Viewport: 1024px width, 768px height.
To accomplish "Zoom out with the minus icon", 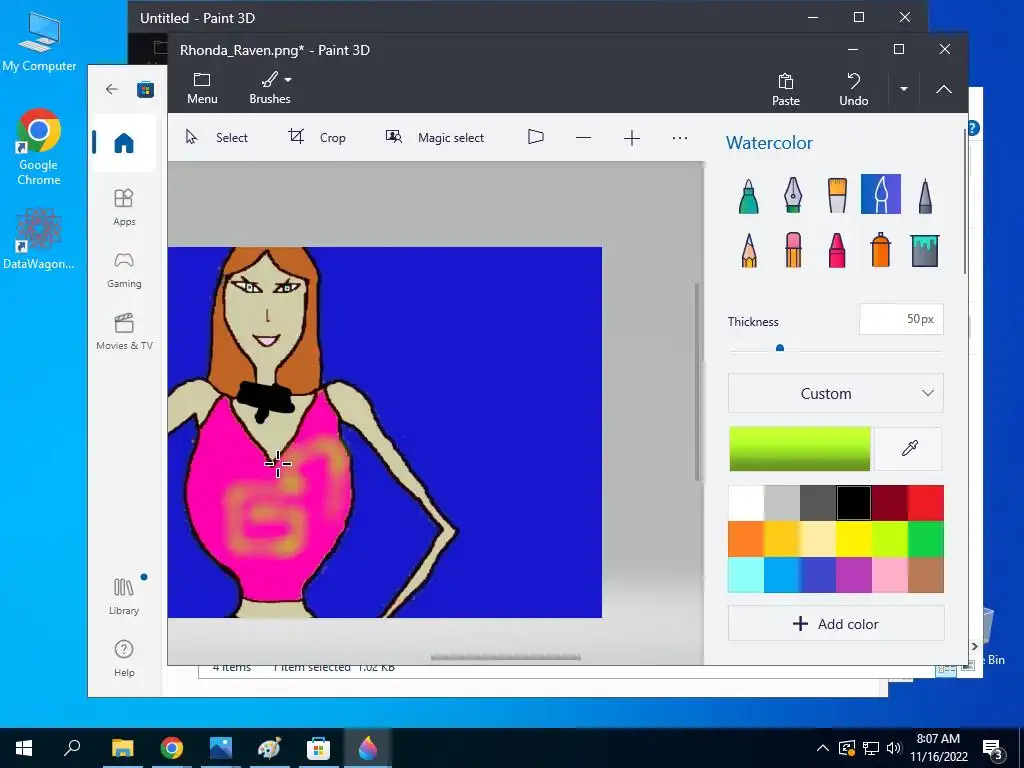I will [584, 138].
